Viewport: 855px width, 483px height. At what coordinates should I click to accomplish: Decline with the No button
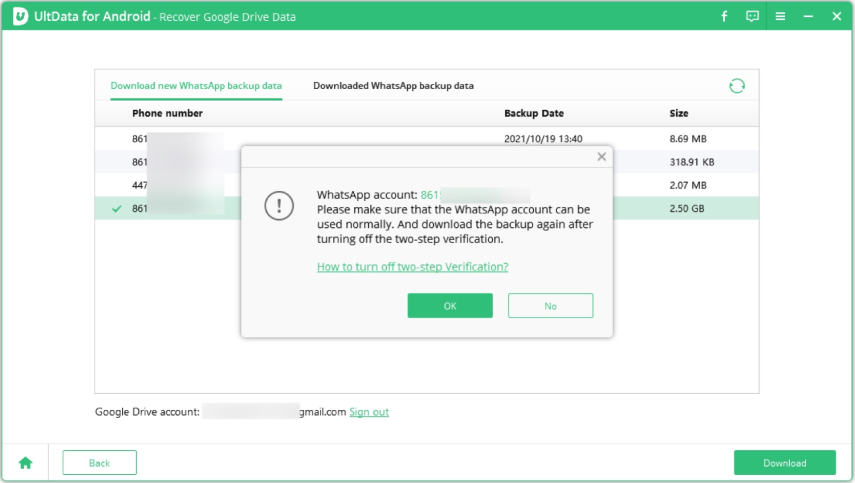point(550,306)
